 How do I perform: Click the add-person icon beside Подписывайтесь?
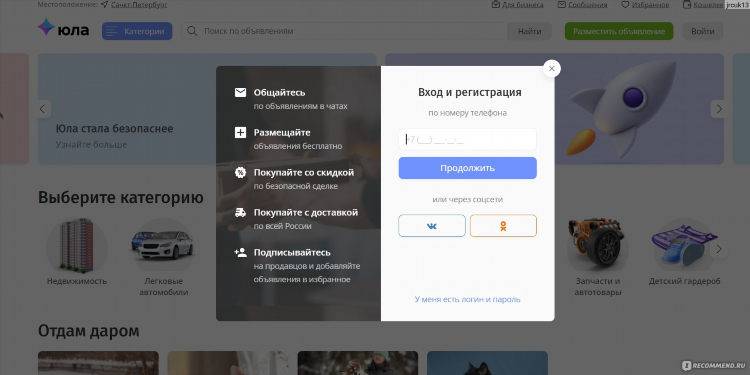240,252
